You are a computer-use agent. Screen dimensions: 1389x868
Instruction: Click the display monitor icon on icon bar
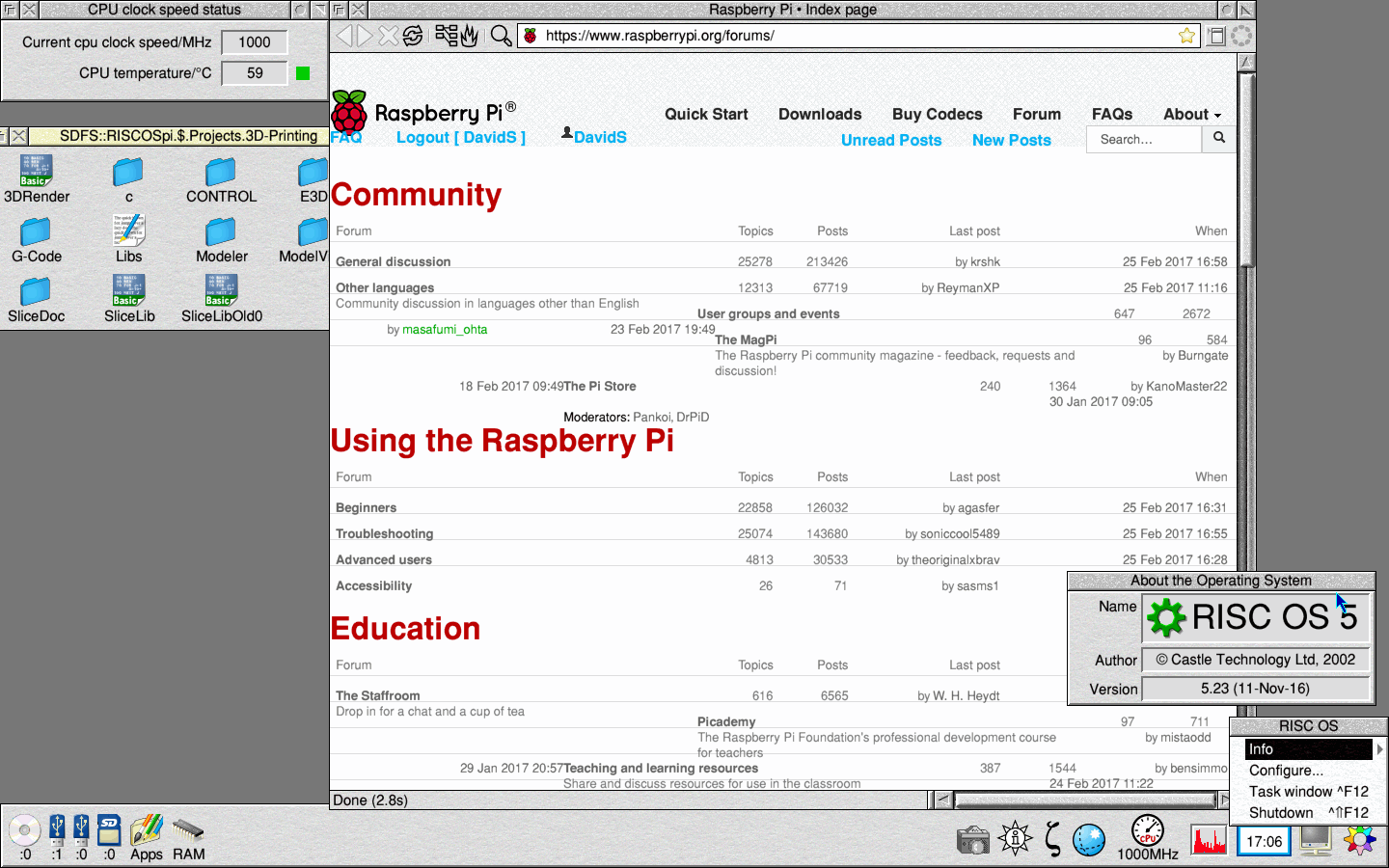coord(1316,840)
